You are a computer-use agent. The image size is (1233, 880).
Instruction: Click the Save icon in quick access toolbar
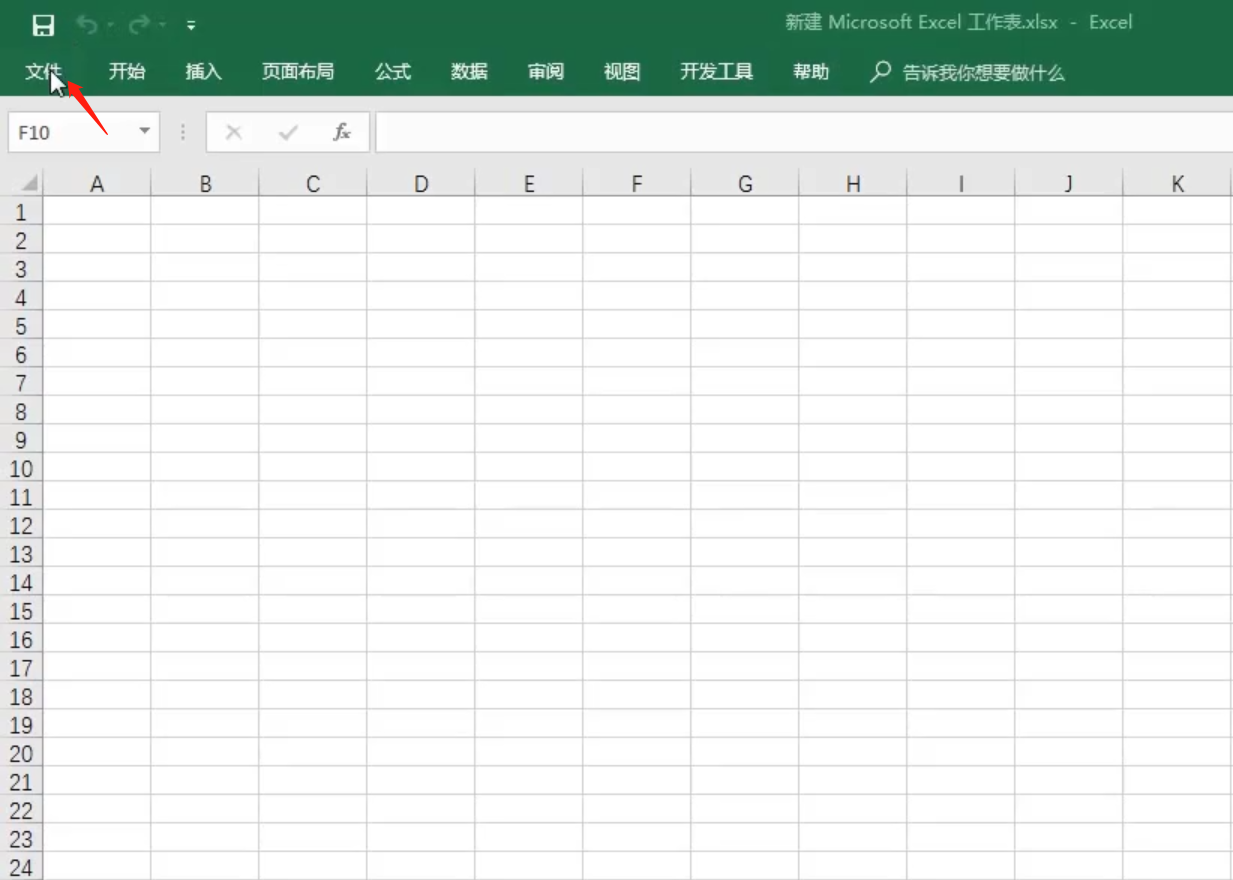(43, 25)
